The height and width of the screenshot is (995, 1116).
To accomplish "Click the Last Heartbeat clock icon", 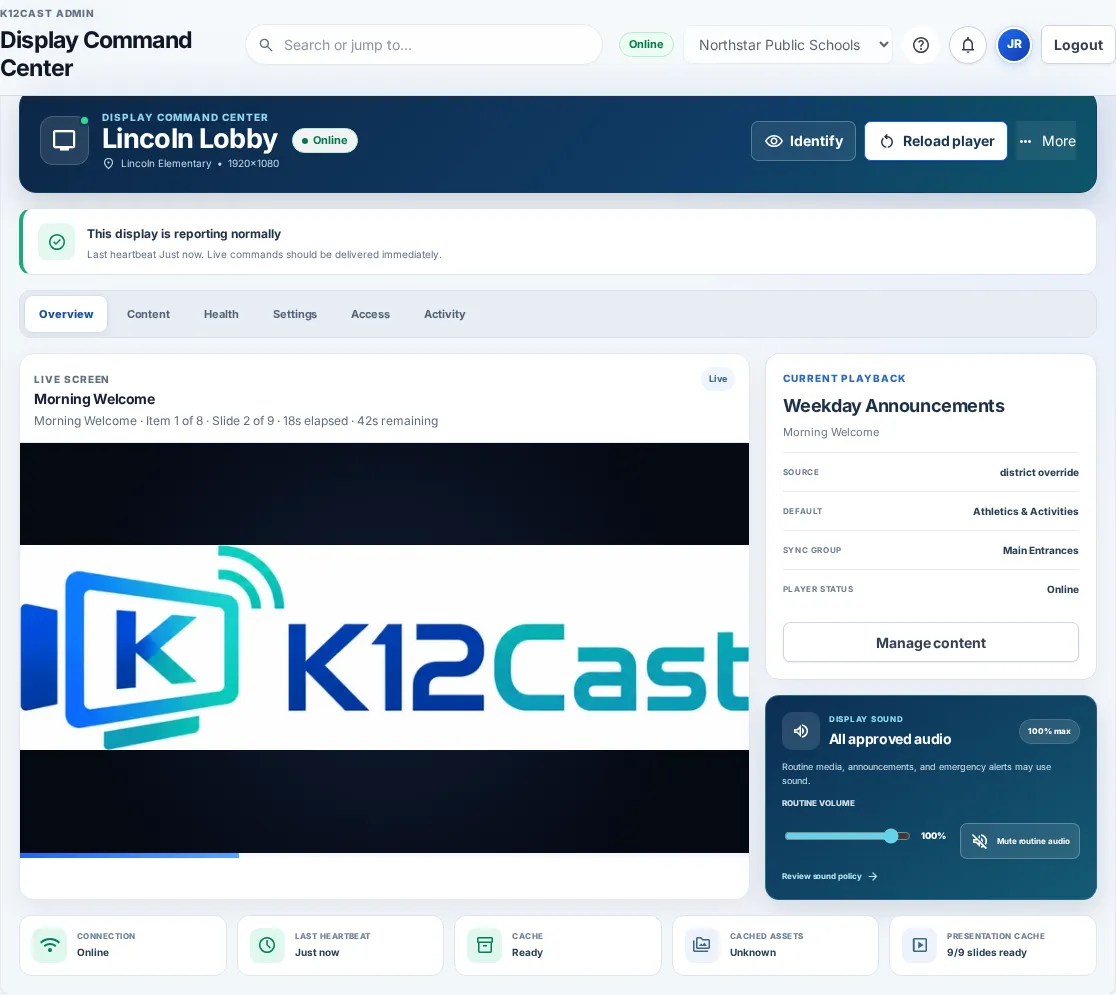I will coord(267,944).
